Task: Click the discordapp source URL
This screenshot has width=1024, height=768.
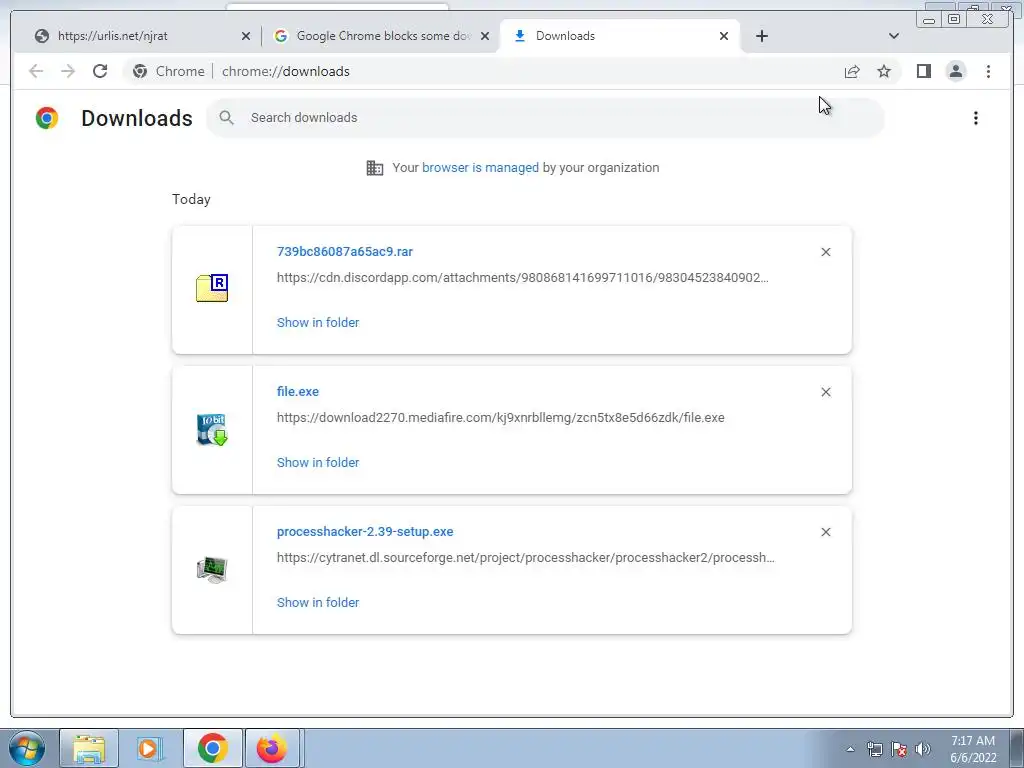Action: pos(522,278)
